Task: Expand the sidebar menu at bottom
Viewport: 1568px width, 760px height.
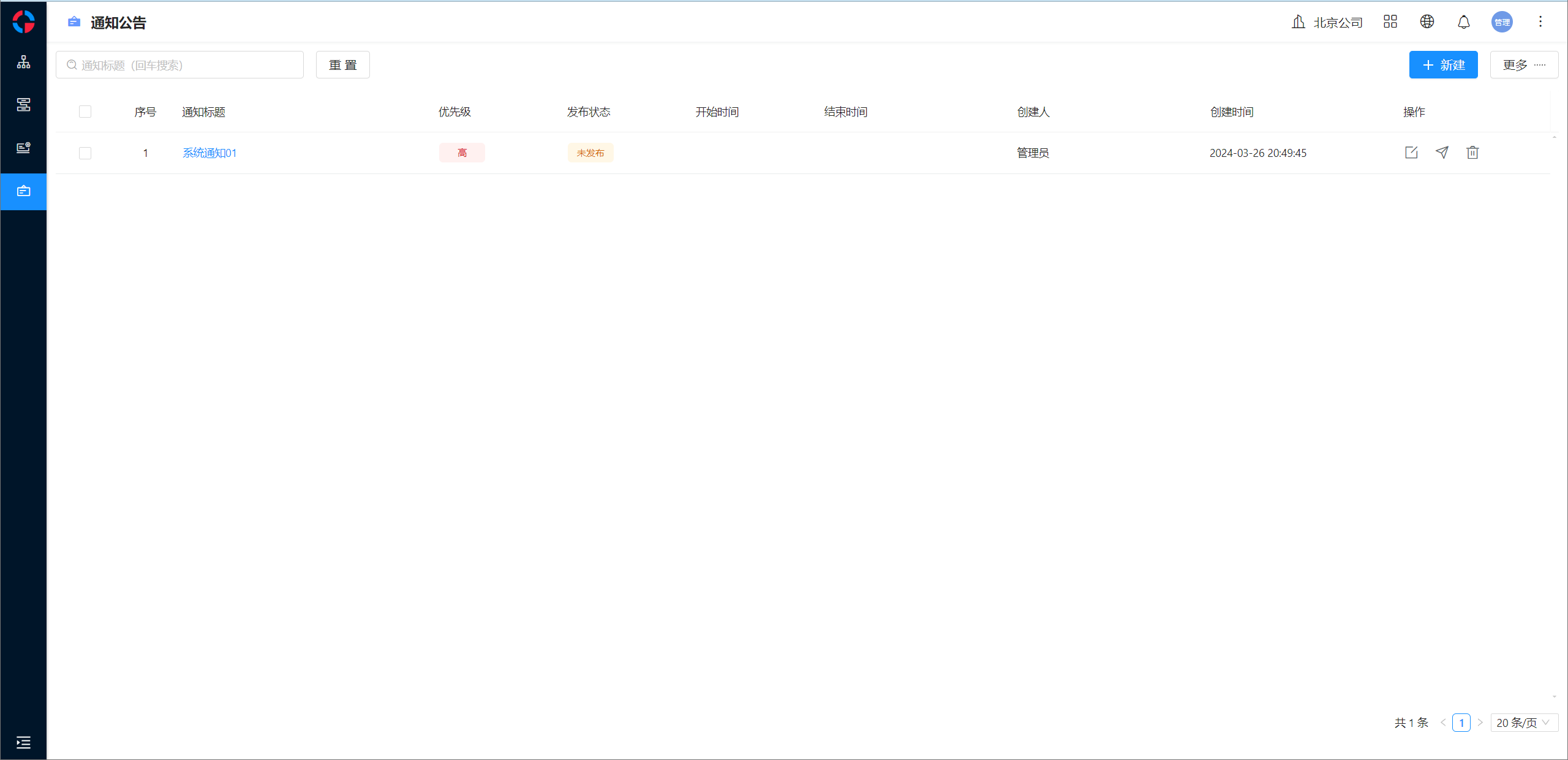Action: point(23,742)
